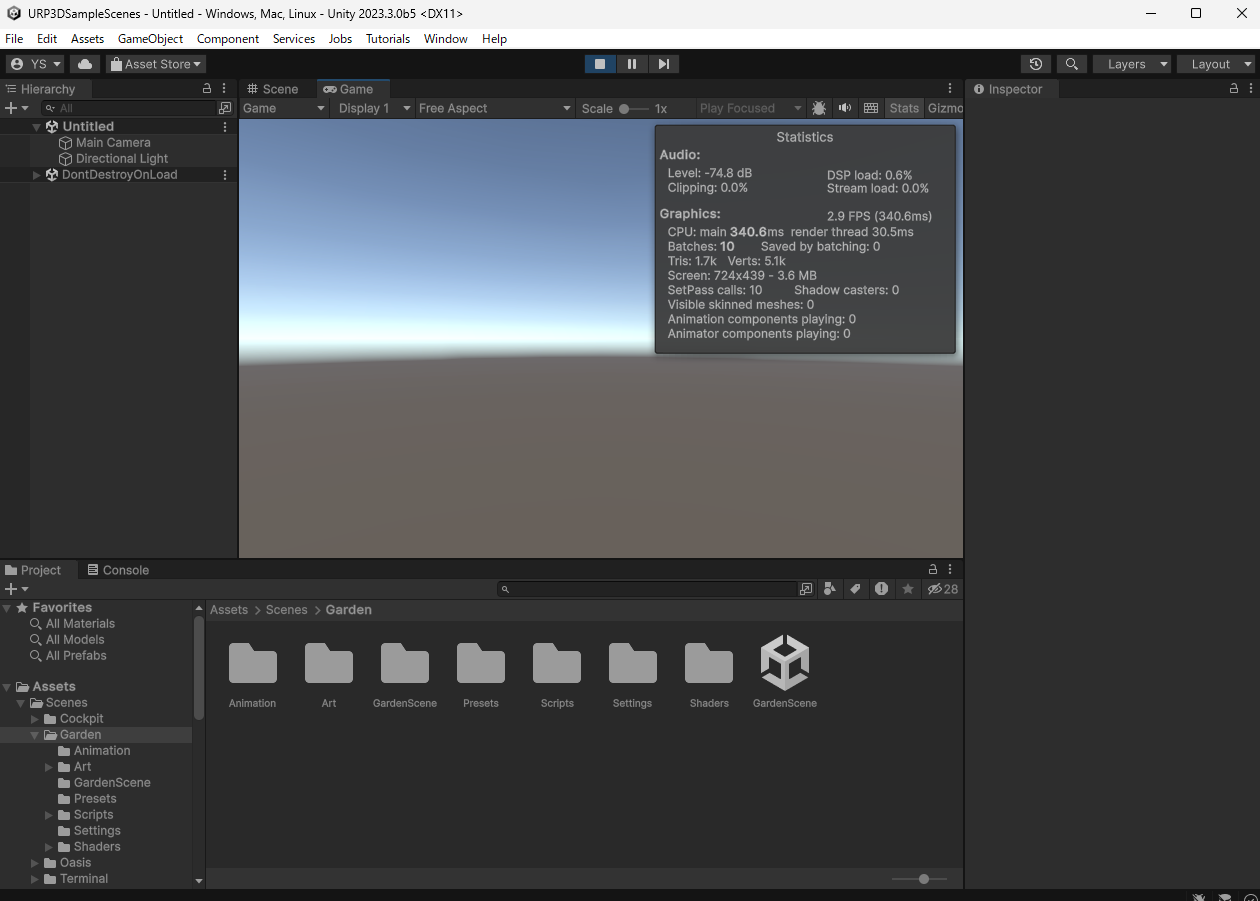1260x901 pixels.
Task: Click the Shaders folder thumbnail
Action: pyautogui.click(x=708, y=663)
